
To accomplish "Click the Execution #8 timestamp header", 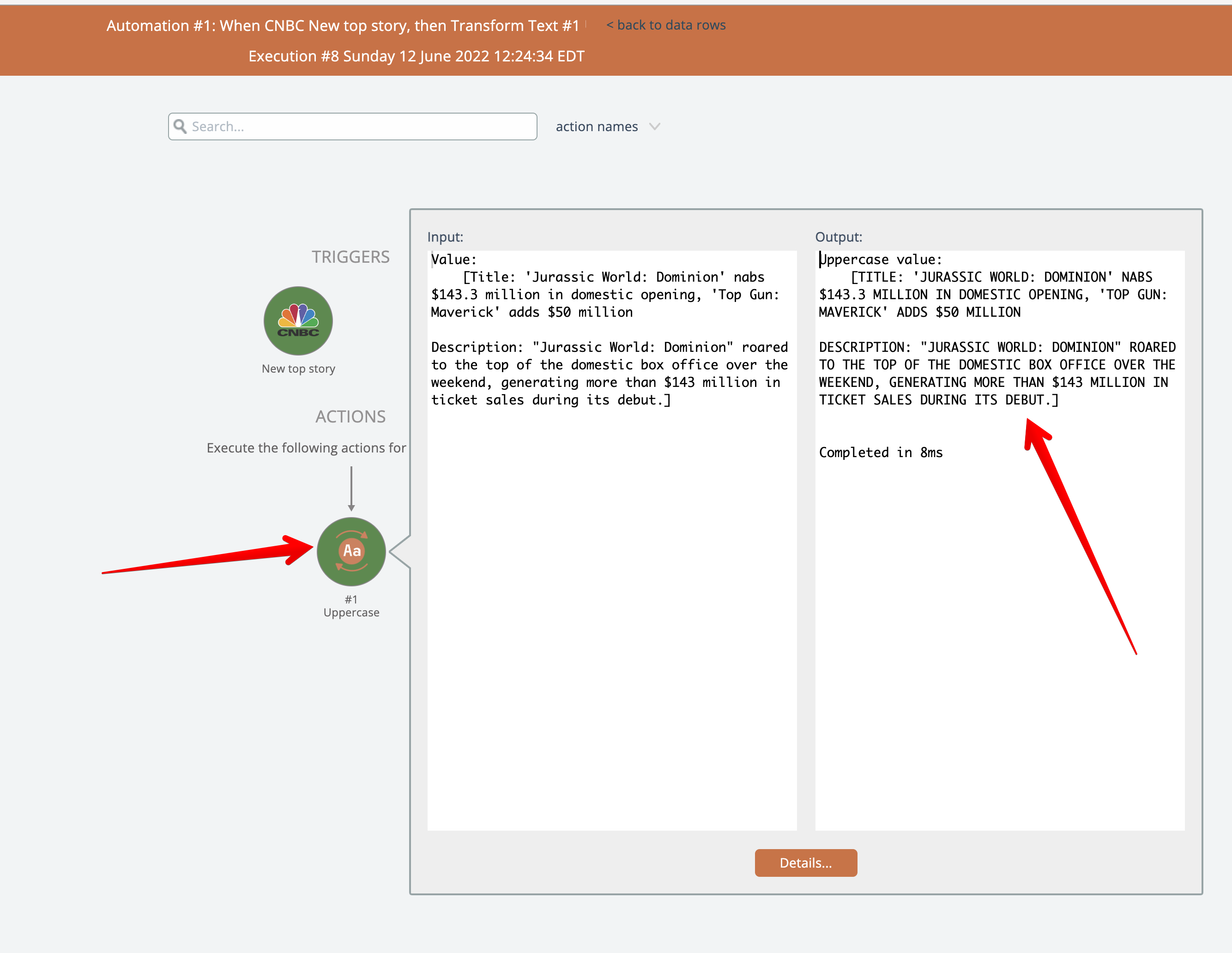I will click(x=416, y=56).
